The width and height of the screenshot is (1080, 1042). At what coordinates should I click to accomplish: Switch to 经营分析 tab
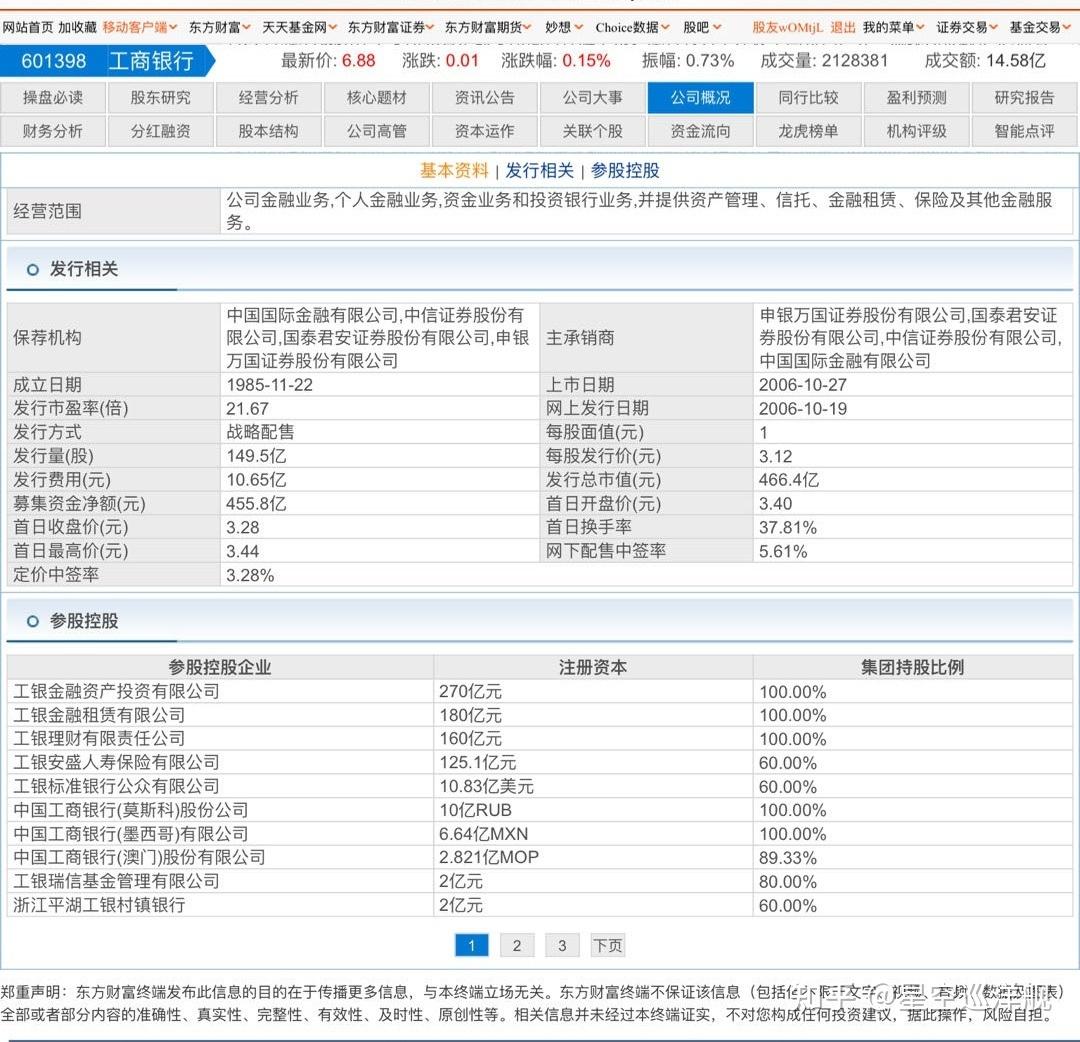269,98
